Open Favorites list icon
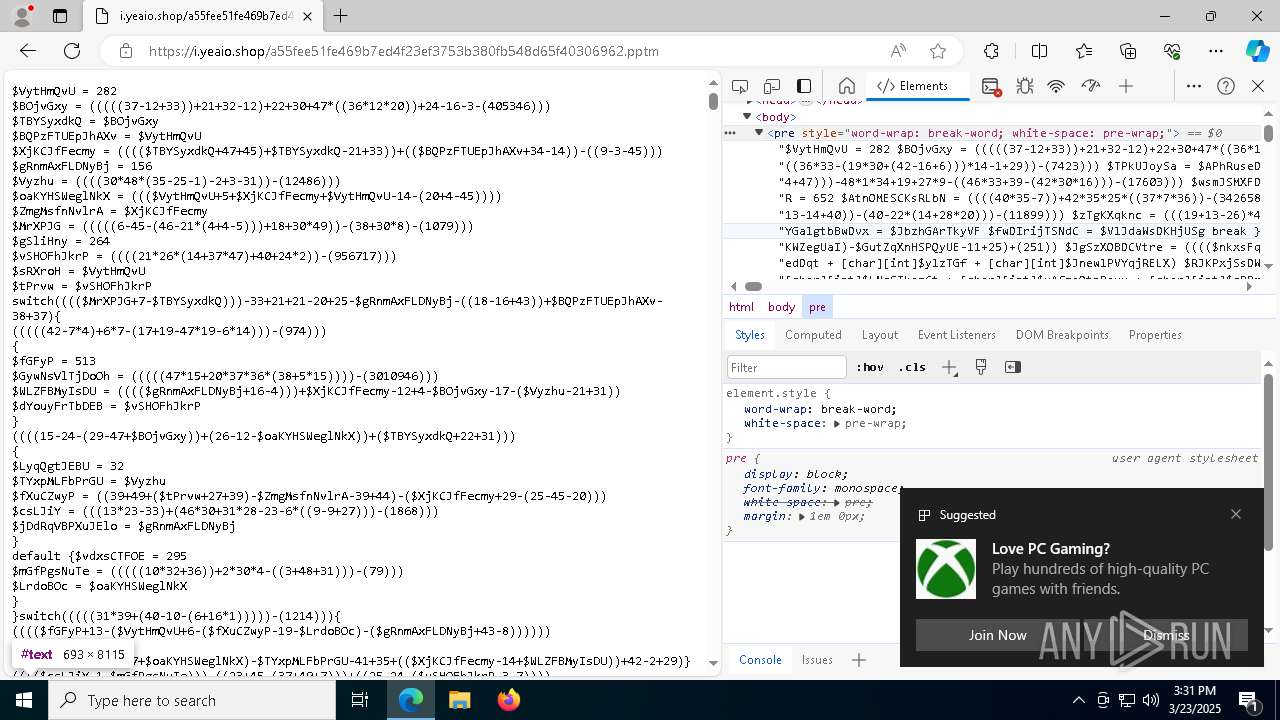The width and height of the screenshot is (1280, 720). click(x=1084, y=51)
